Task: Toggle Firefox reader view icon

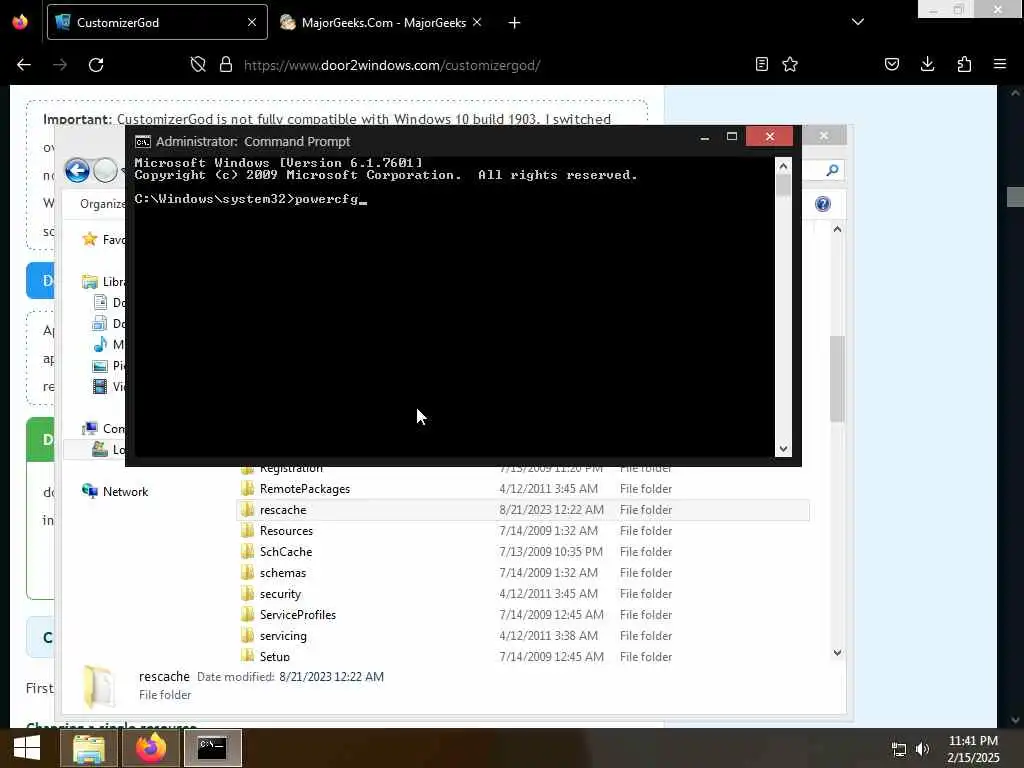Action: point(761,64)
